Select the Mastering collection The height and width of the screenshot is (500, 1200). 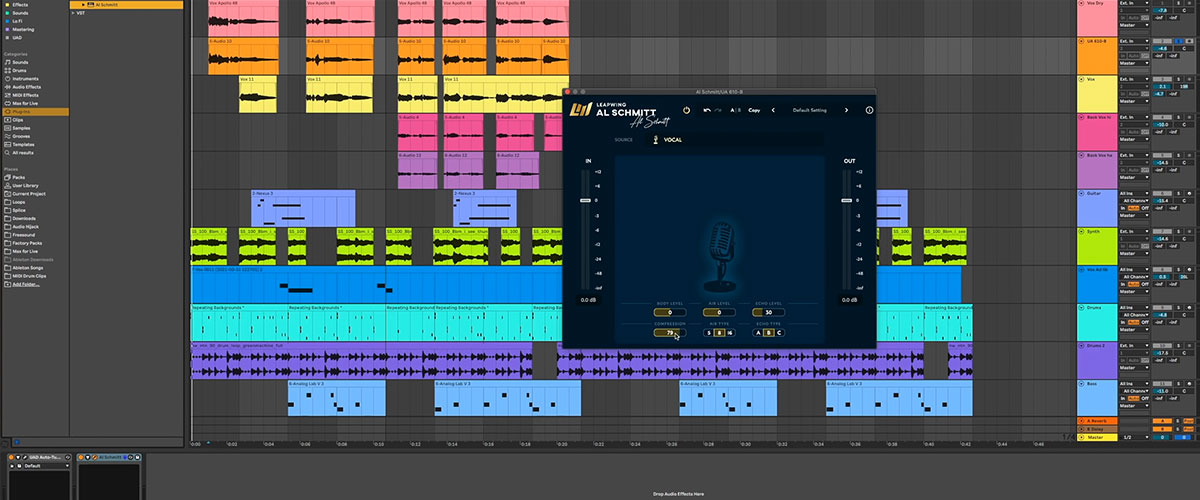pyautogui.click(x=22, y=29)
